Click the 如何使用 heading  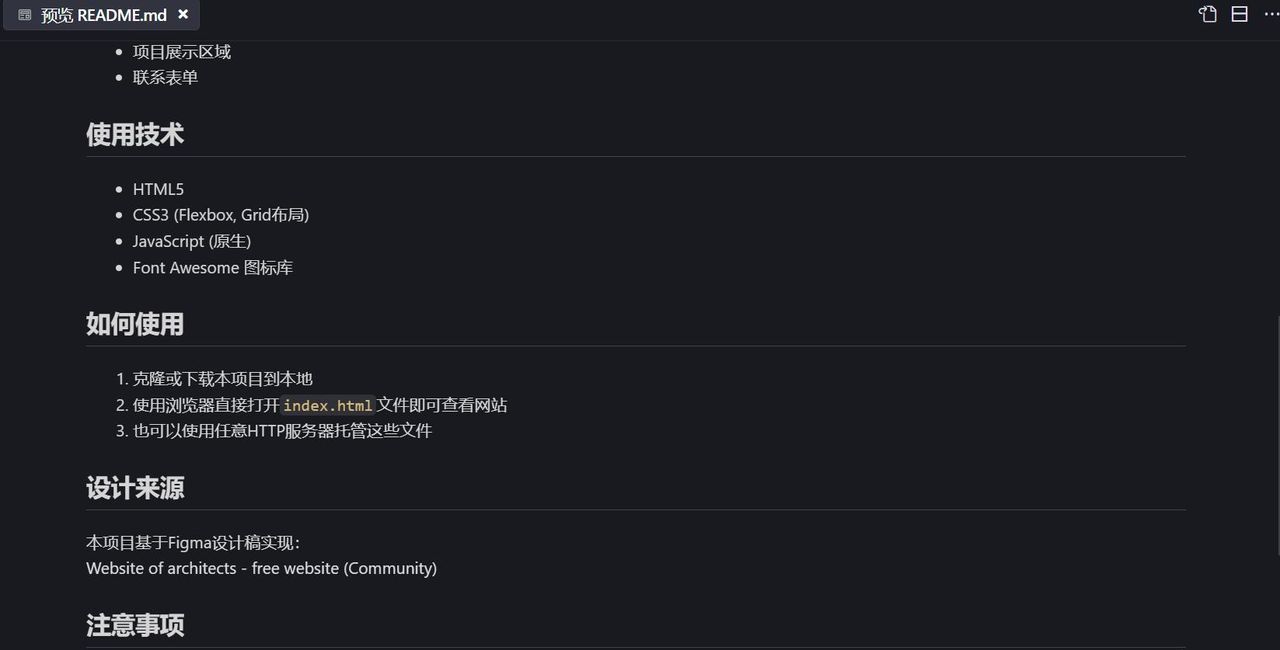tap(135, 324)
